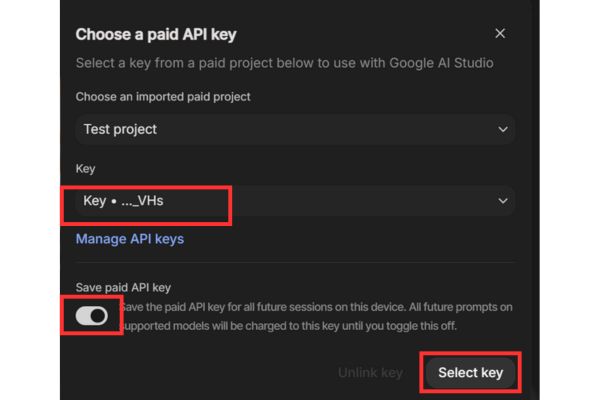The height and width of the screenshot is (400, 600).
Task: Click the bullet dot inside the Key field
Action: tap(113, 201)
